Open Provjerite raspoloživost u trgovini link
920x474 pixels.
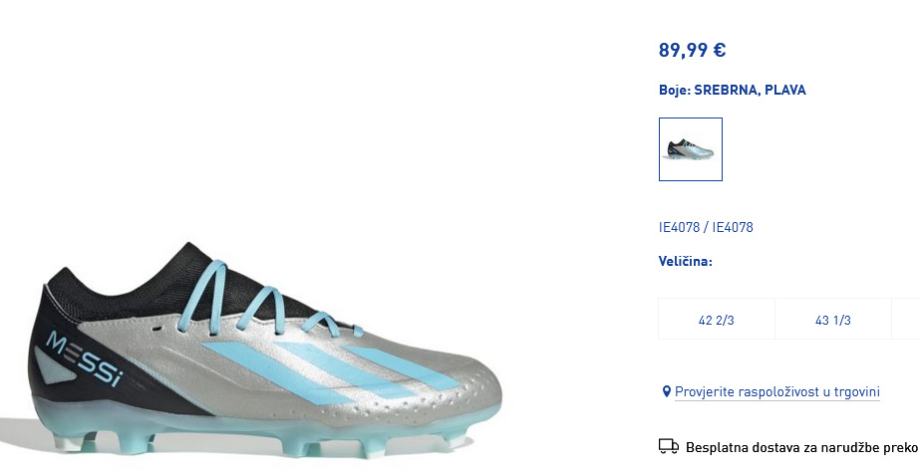pos(777,392)
